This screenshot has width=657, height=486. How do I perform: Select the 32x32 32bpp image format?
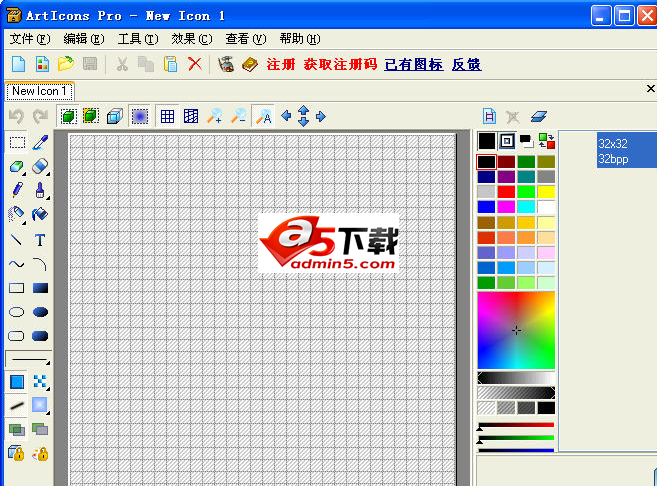[627, 150]
